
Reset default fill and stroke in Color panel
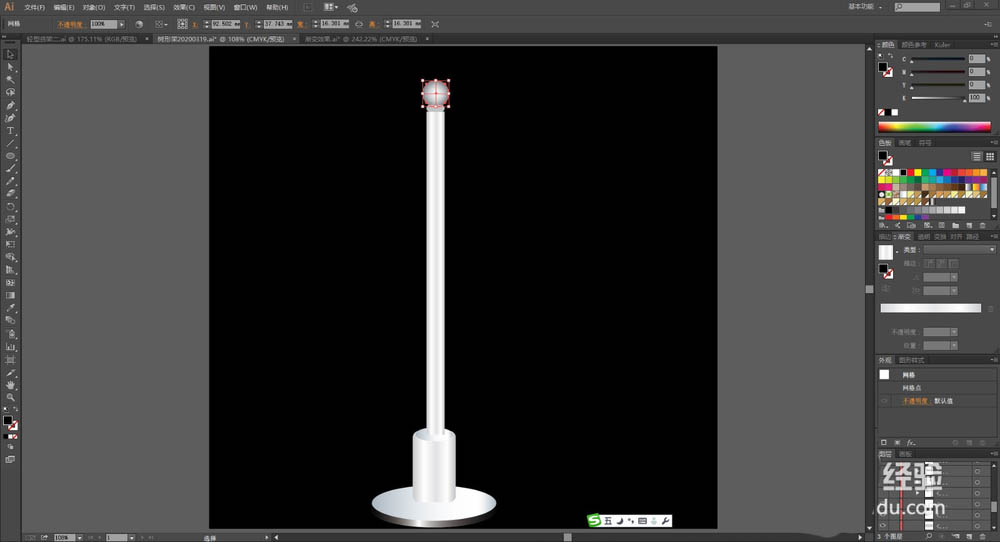pyautogui.click(x=881, y=56)
